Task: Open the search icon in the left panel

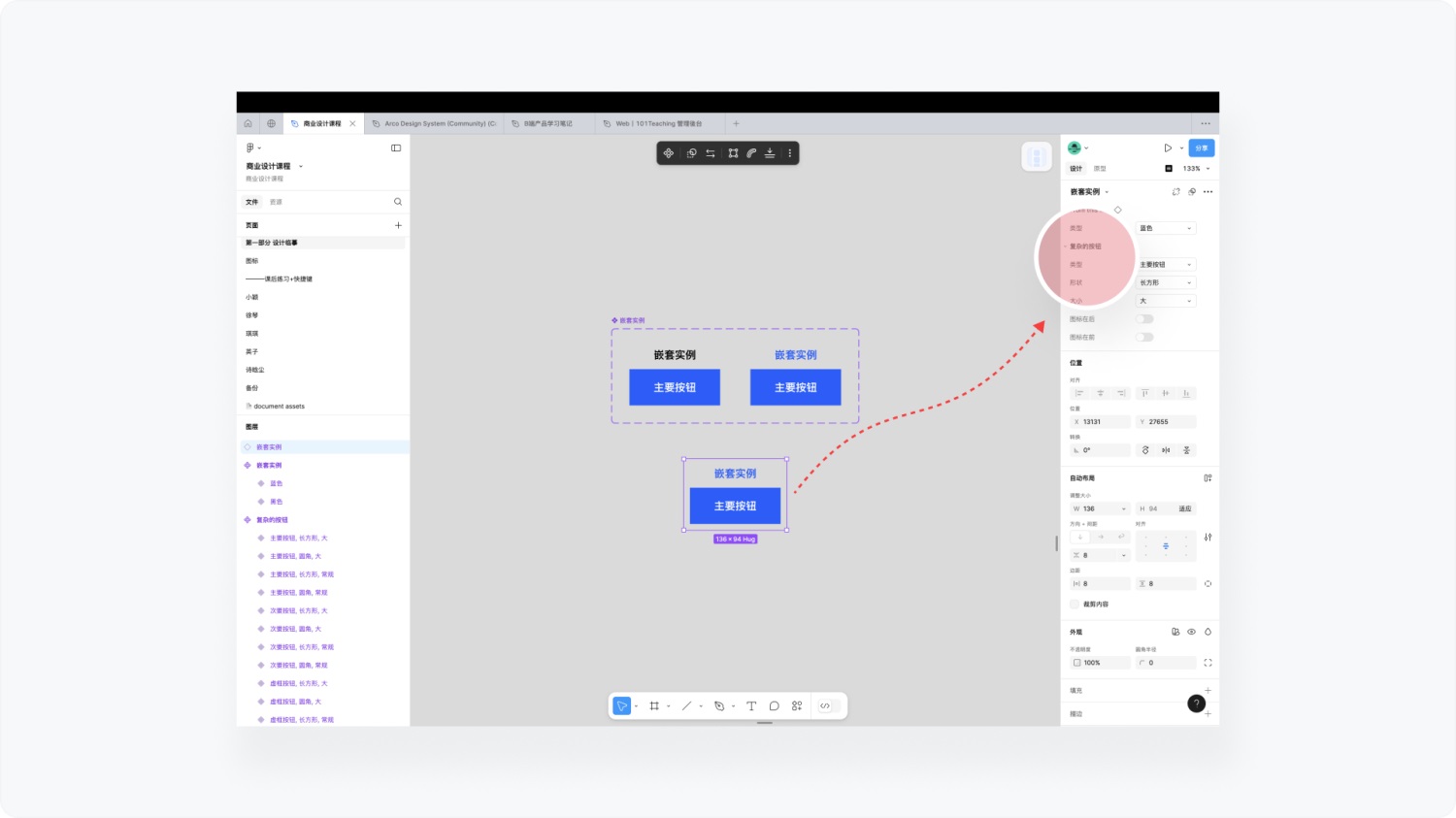Action: (398, 201)
